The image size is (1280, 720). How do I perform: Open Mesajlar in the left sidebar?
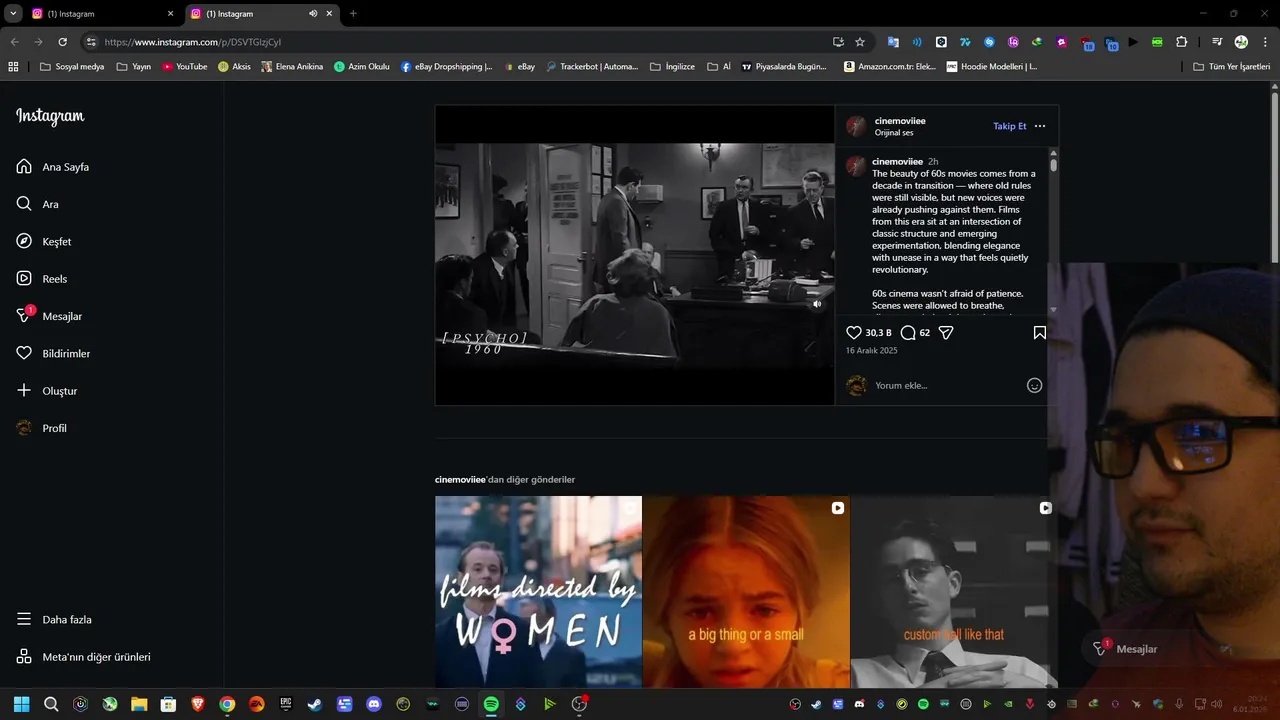pyautogui.click(x=49, y=316)
